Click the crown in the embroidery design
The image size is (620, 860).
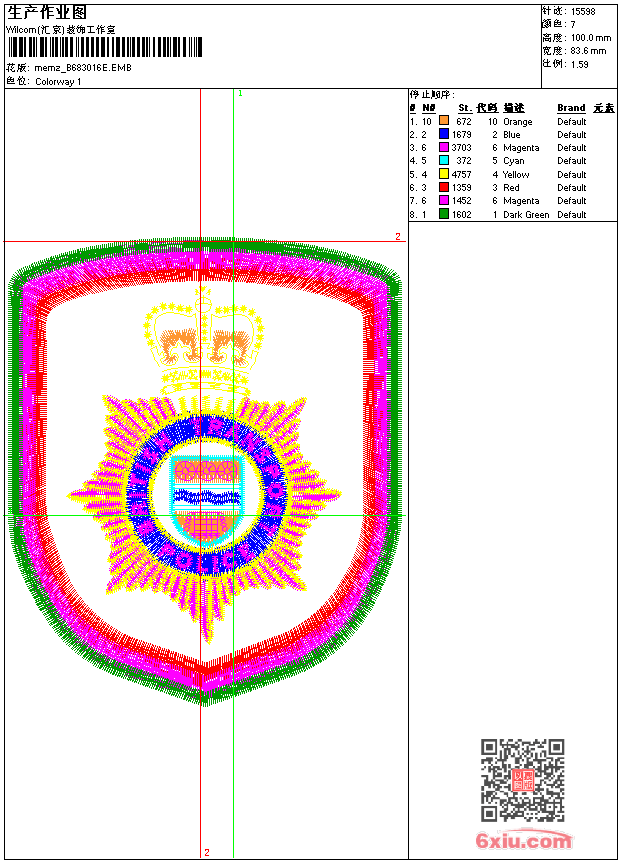(204, 340)
